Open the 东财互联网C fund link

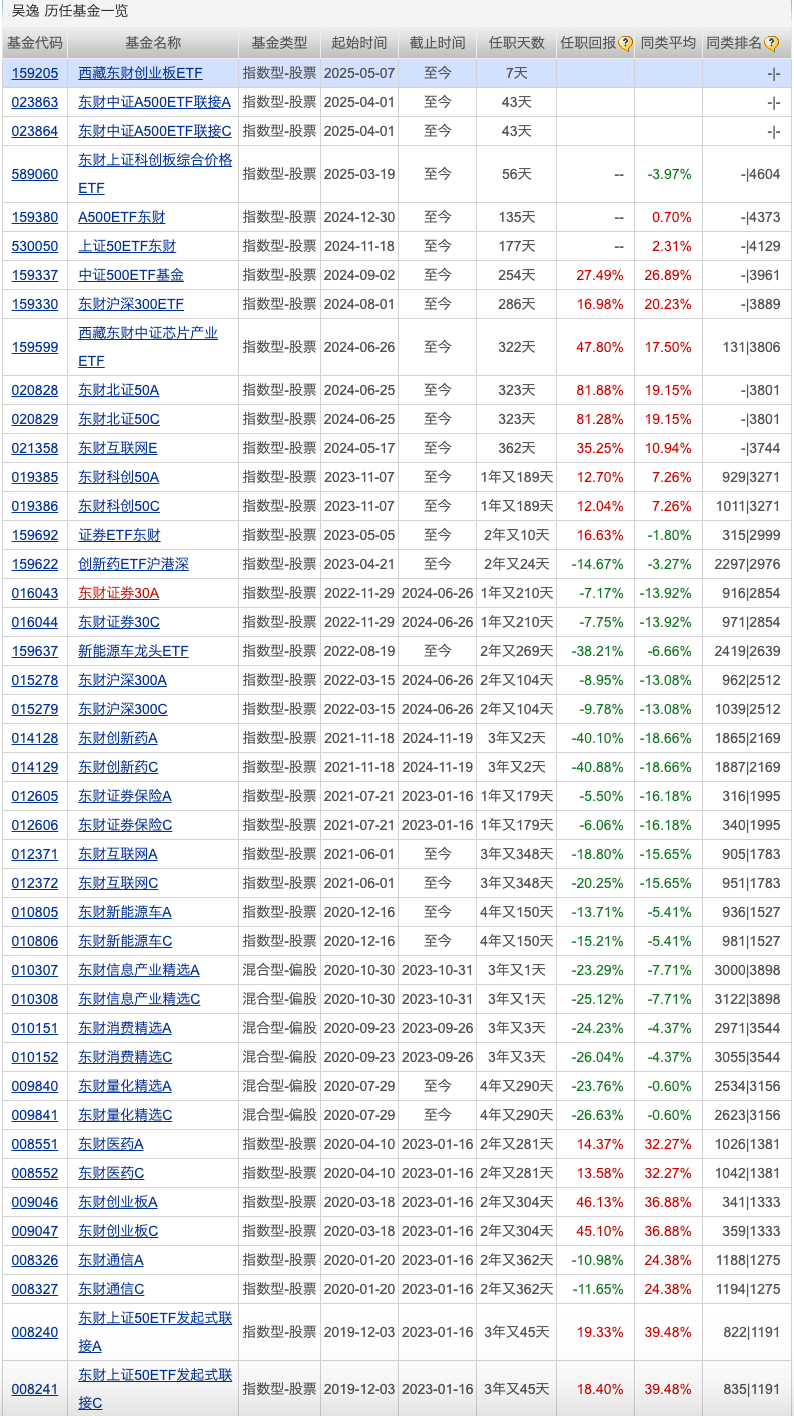pos(118,883)
